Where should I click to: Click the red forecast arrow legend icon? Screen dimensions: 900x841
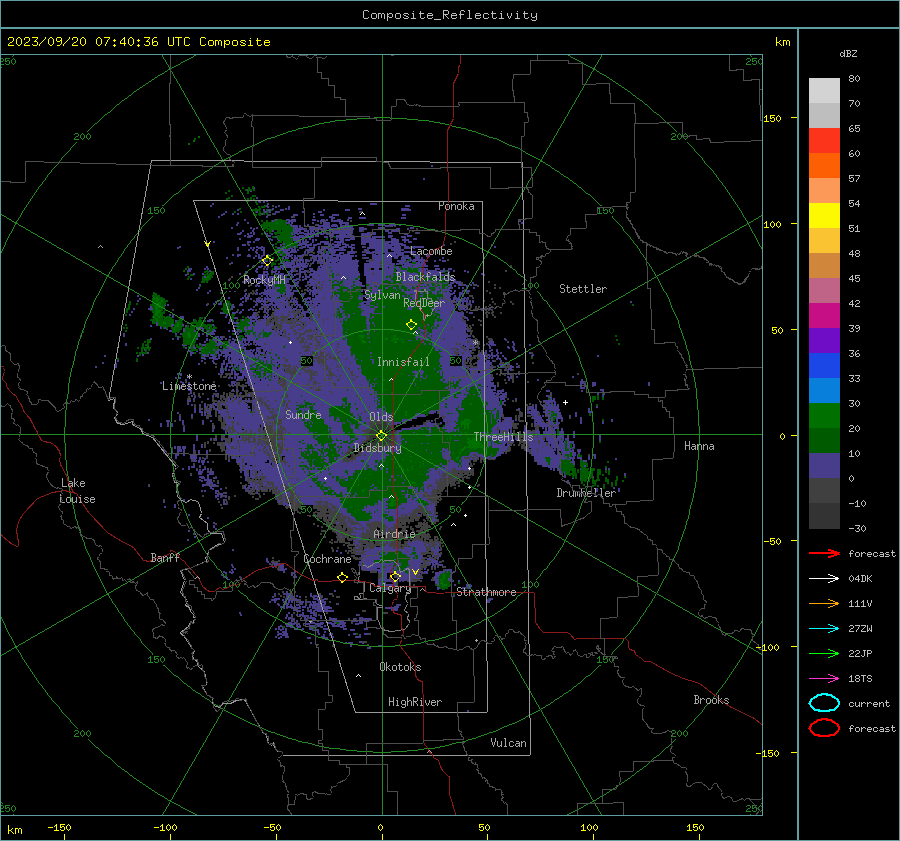click(824, 553)
